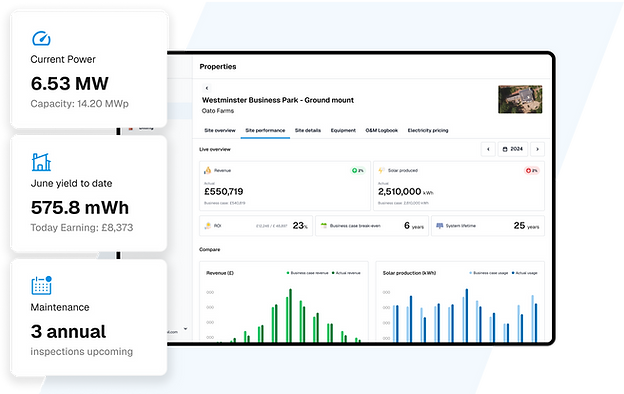Click the 25 years system lifetime value
The height and width of the screenshot is (394, 624).
click(x=526, y=226)
